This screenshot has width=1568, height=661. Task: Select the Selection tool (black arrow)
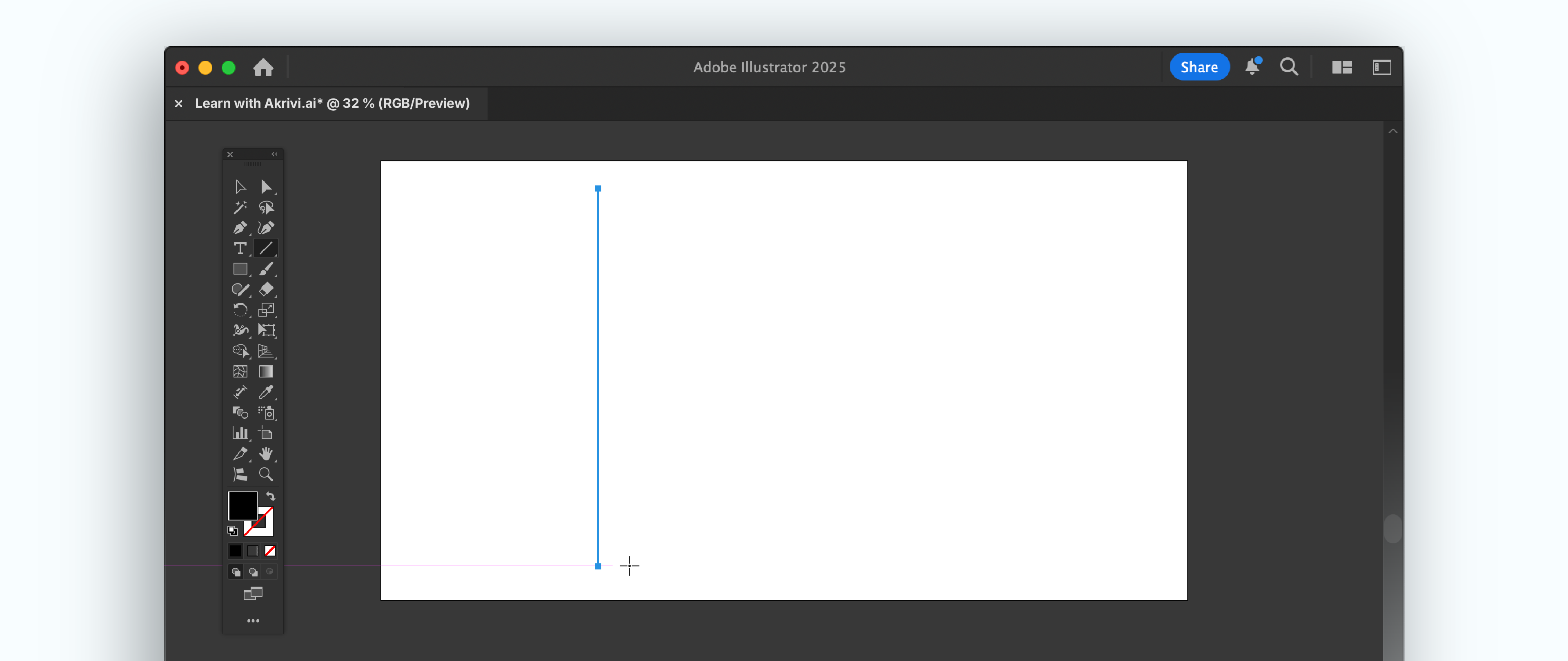click(240, 187)
